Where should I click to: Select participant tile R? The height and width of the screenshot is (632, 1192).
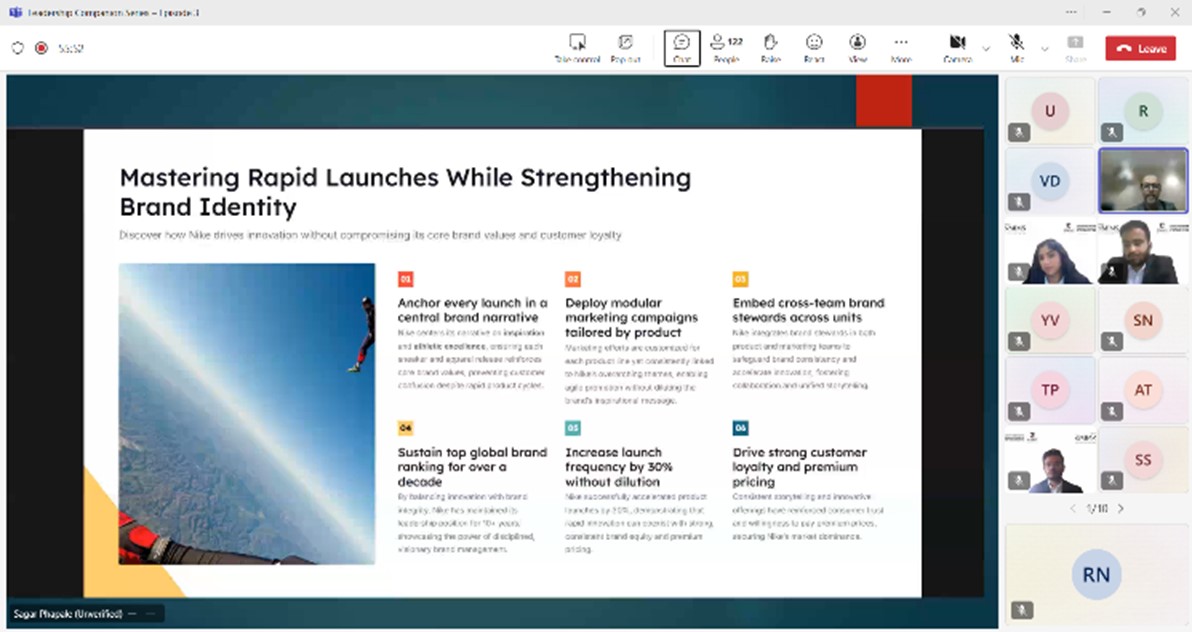[1143, 111]
